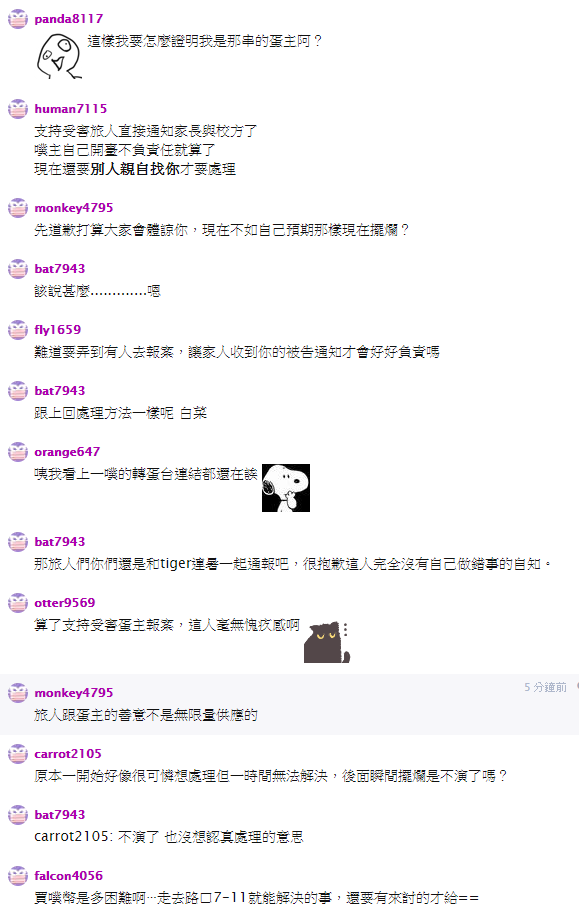Click the avatar beside human7115
579x913 pixels.
17,109
